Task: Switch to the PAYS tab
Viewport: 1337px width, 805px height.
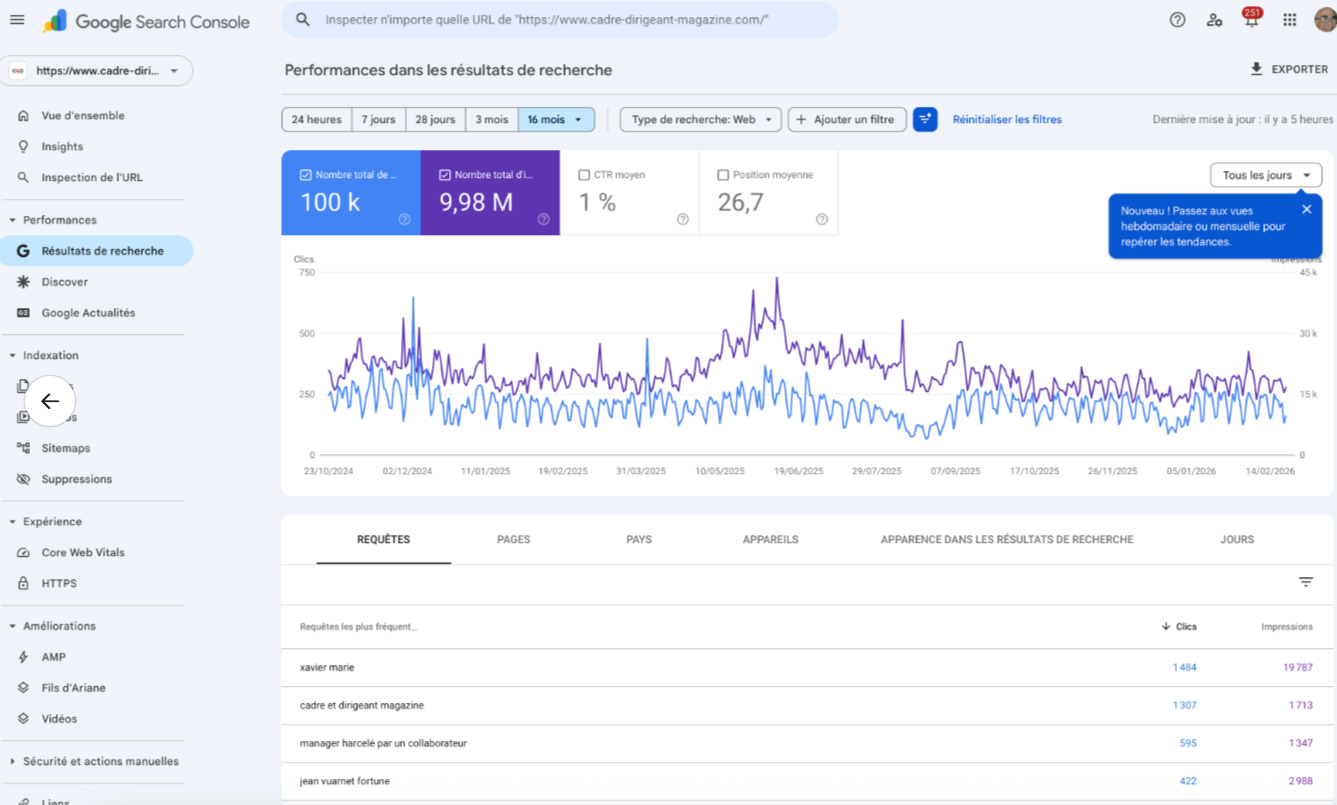Action: coord(639,539)
